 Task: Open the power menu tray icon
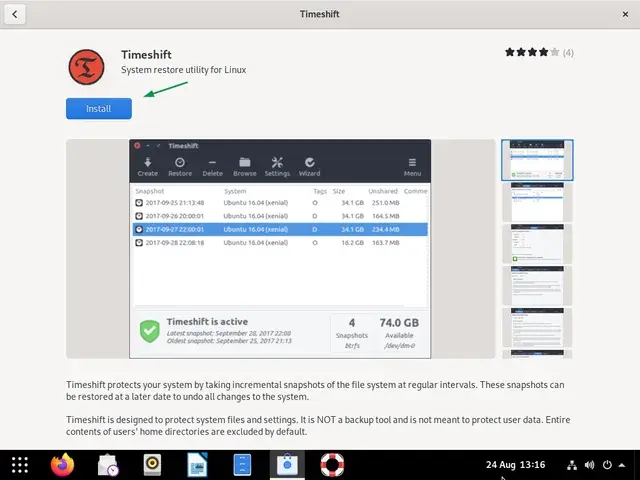coord(607,465)
